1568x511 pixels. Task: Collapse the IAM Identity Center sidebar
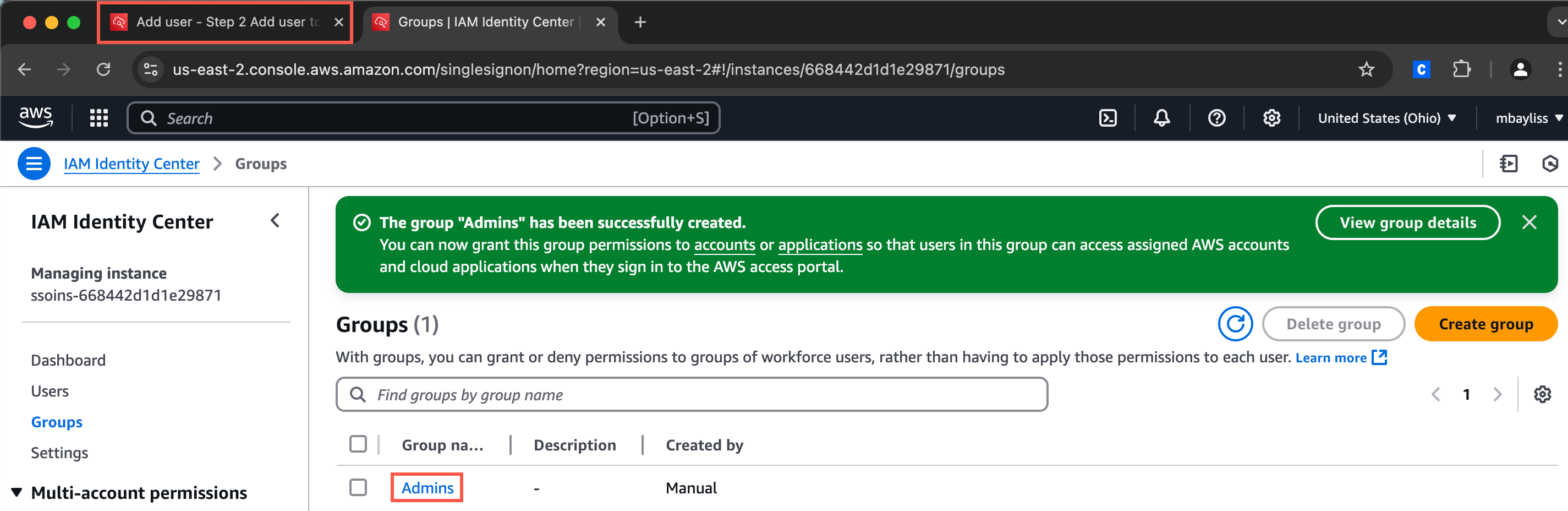275,220
